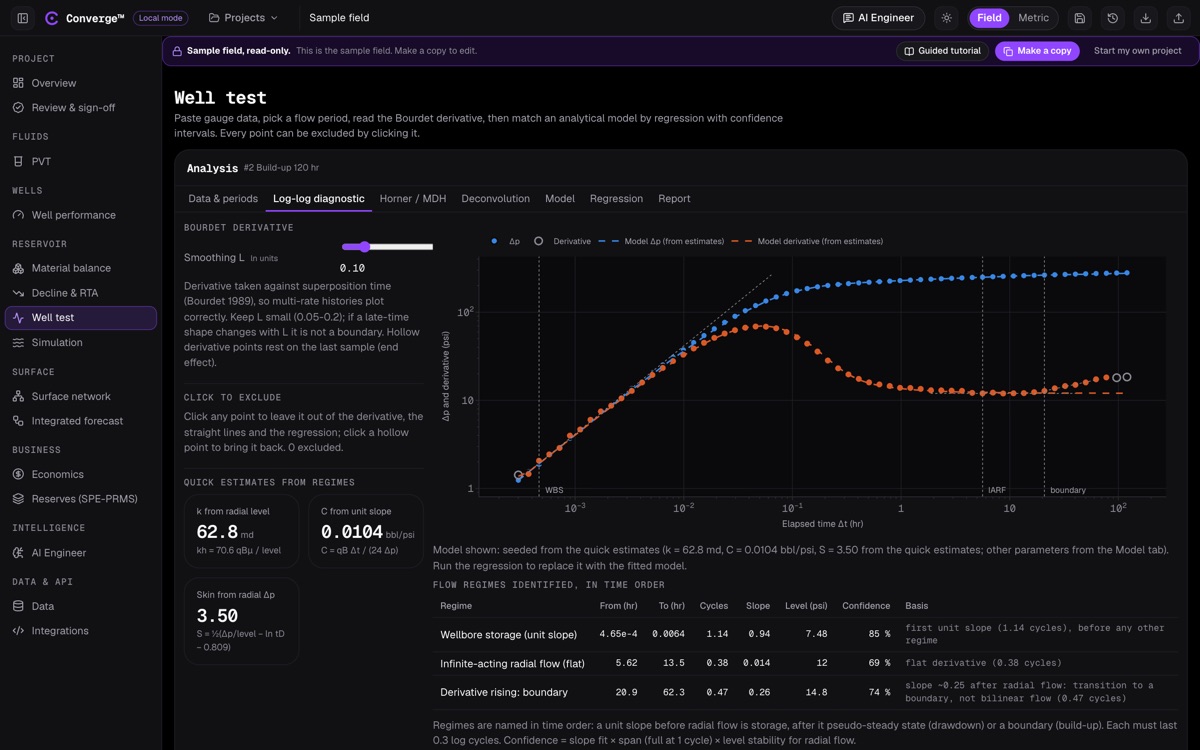Select the Regression tab
The height and width of the screenshot is (750, 1200).
[616, 198]
